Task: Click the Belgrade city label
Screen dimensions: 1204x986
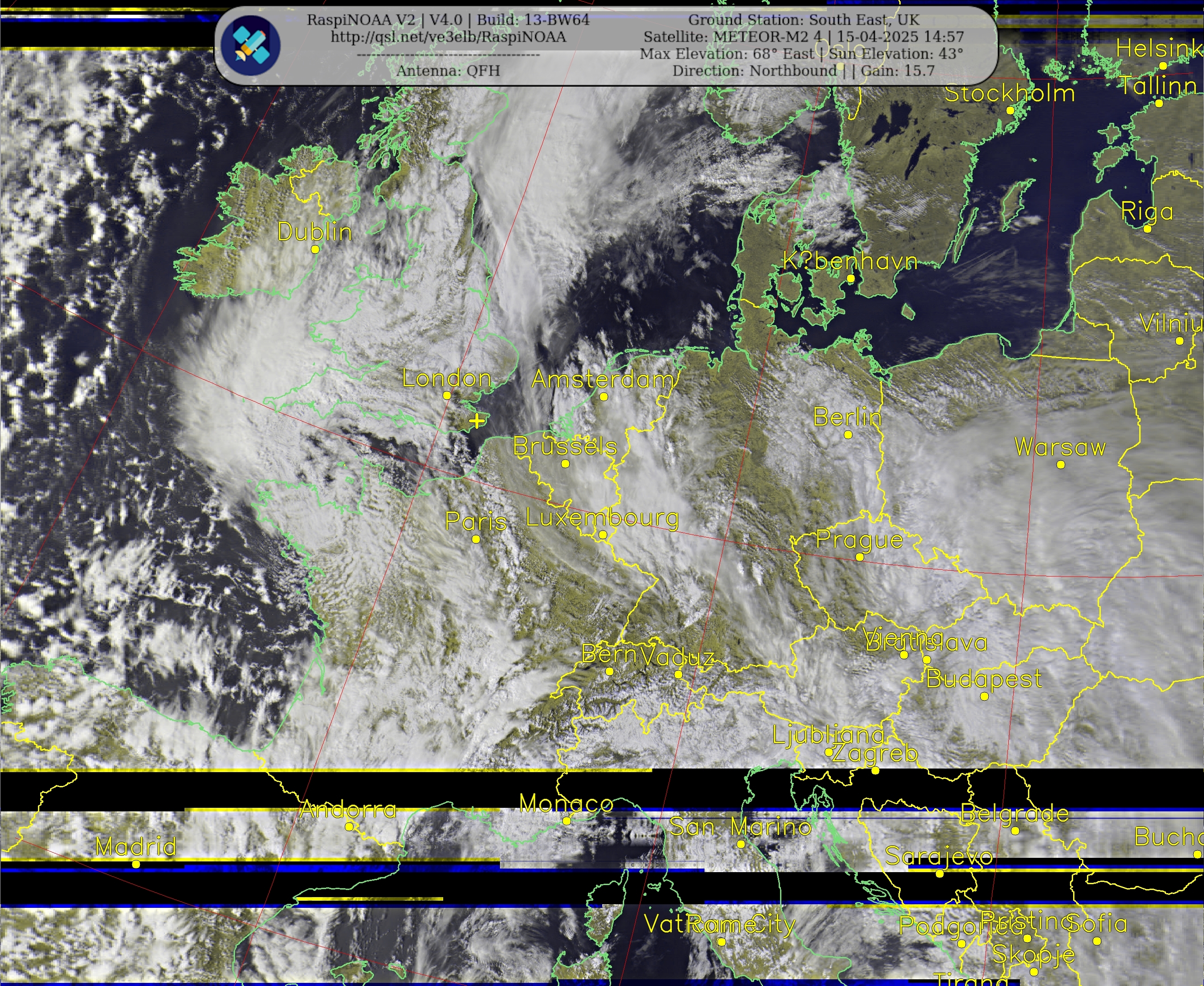Action: [1015, 814]
